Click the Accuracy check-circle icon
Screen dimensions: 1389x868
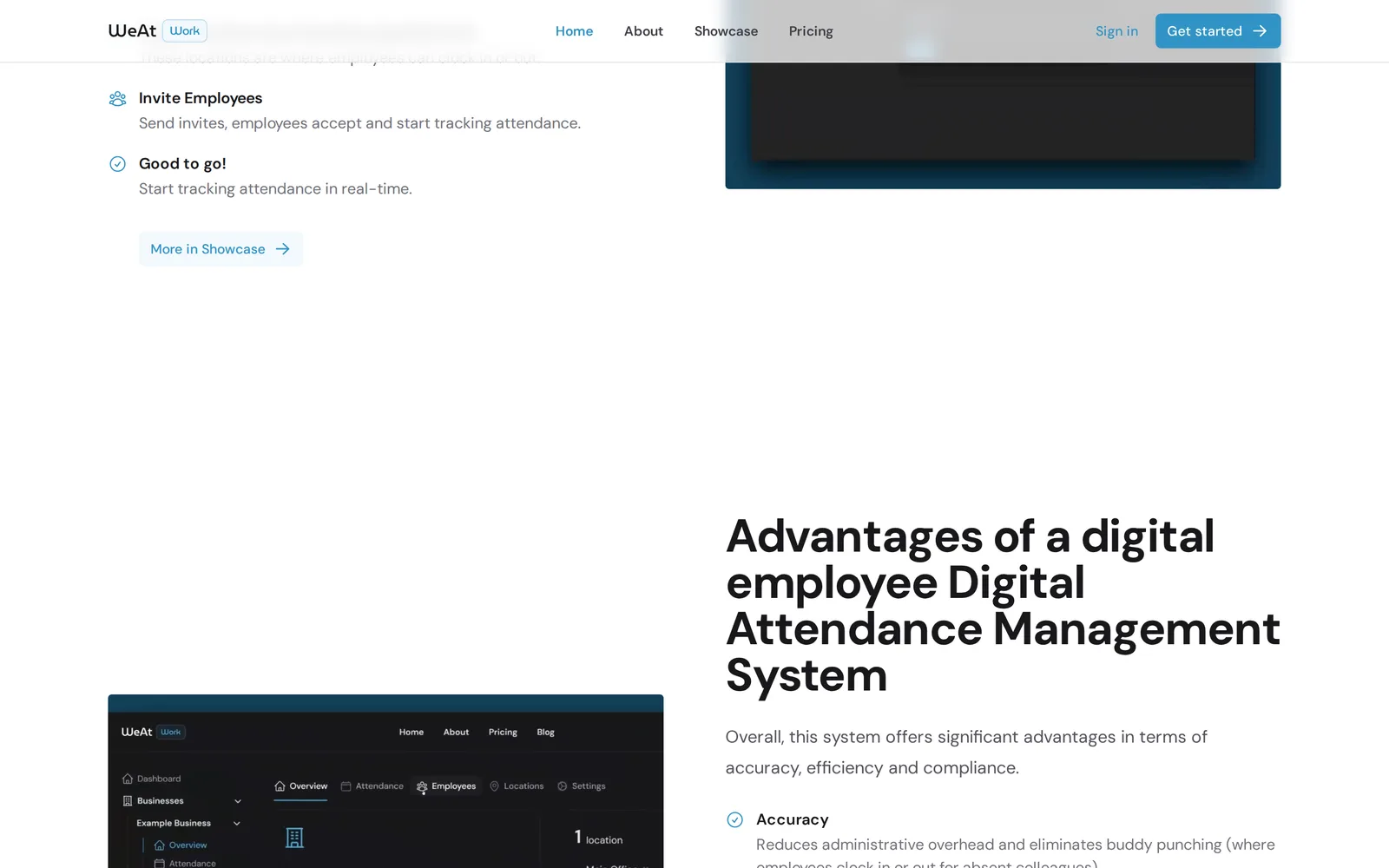click(734, 819)
